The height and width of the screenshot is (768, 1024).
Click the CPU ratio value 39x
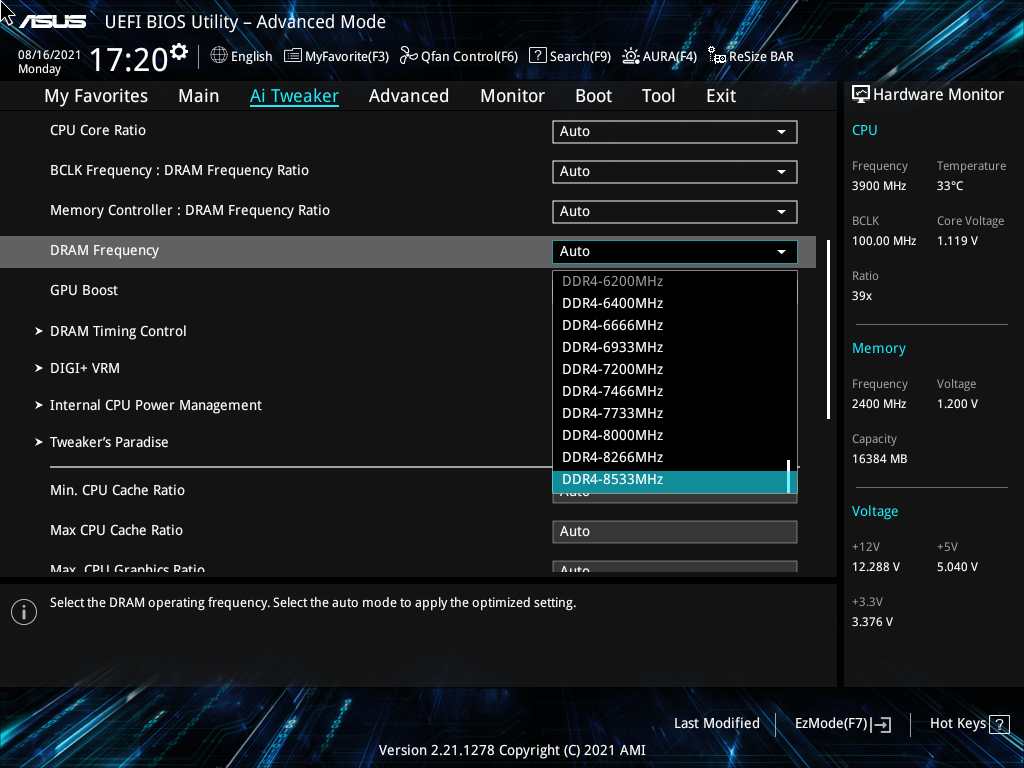(x=862, y=296)
